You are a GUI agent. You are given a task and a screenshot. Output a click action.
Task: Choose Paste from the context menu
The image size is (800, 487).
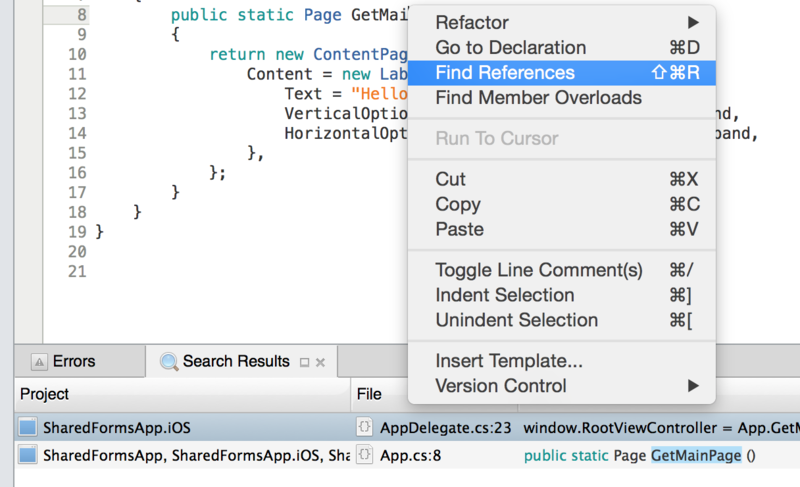pos(459,230)
